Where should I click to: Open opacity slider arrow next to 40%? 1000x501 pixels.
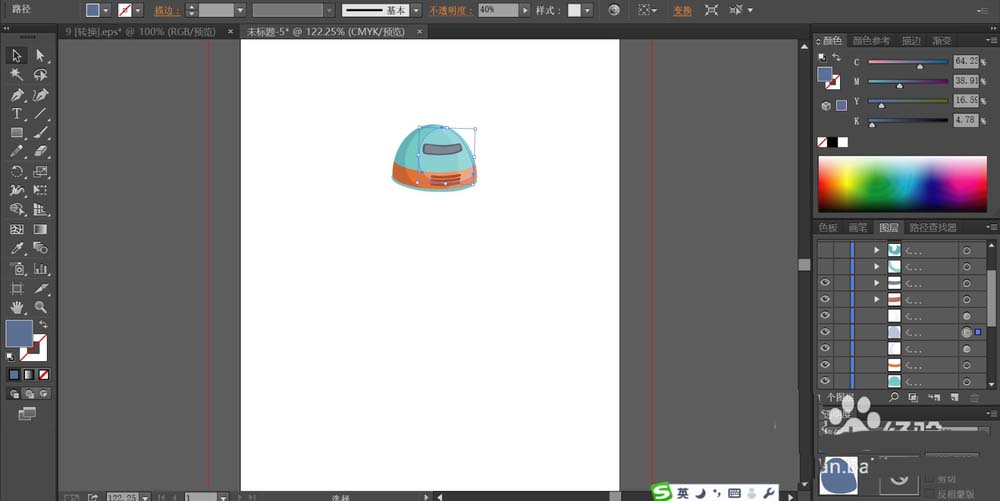tap(525, 10)
